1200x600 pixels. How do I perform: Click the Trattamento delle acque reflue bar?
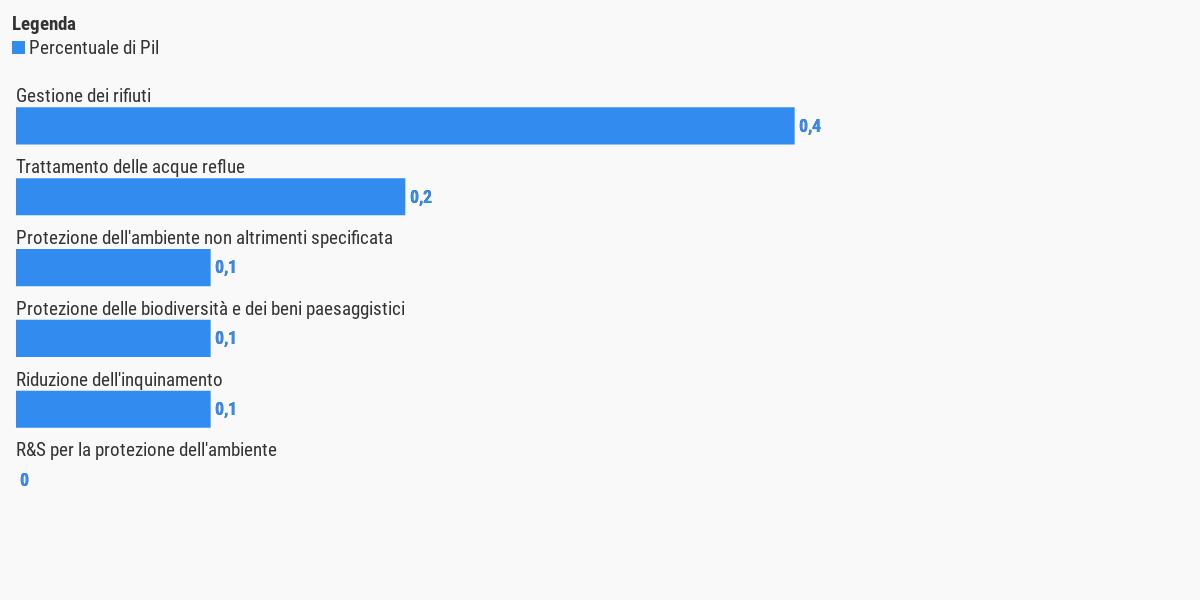pos(210,197)
